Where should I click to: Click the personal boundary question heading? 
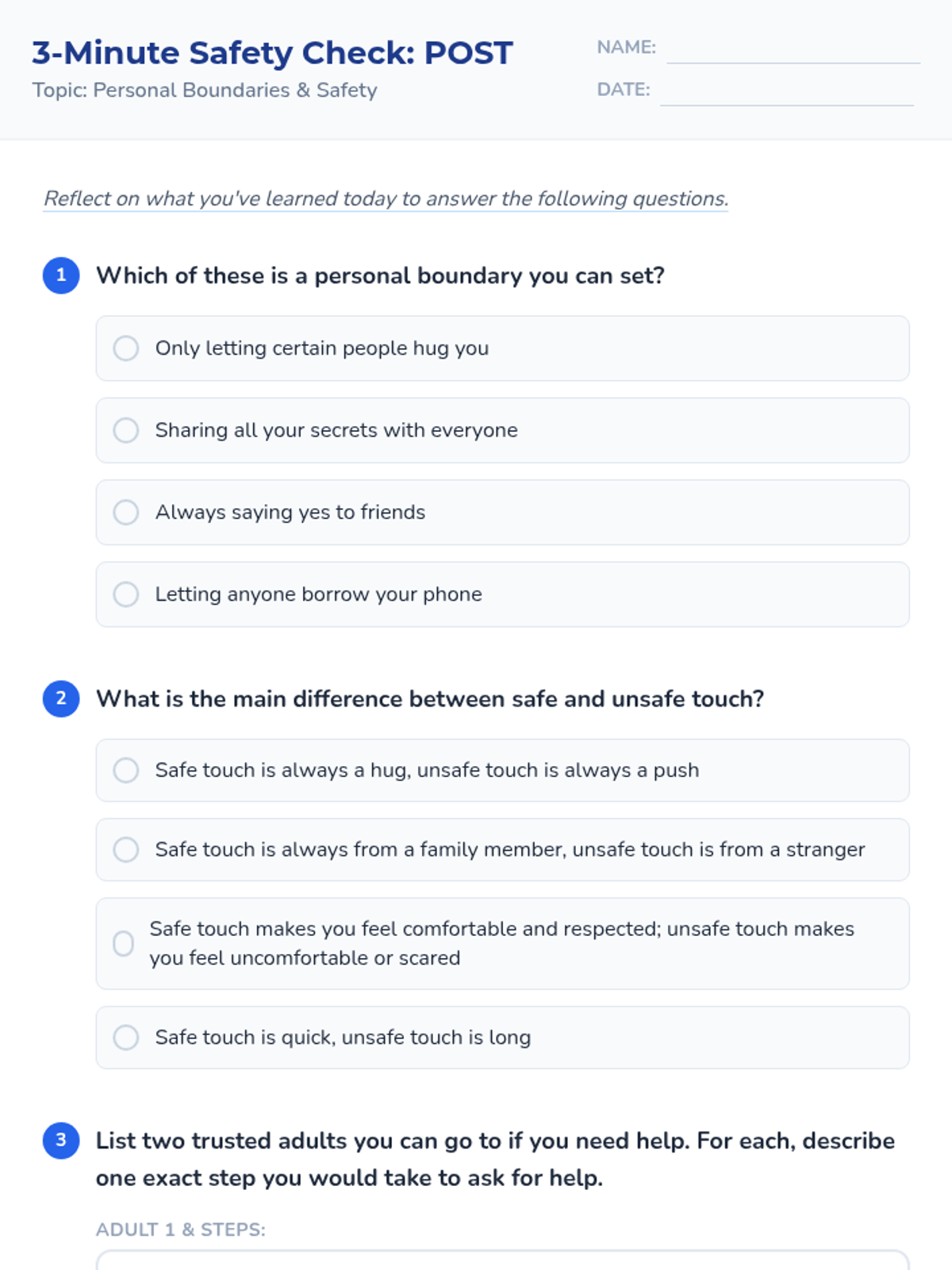point(380,275)
